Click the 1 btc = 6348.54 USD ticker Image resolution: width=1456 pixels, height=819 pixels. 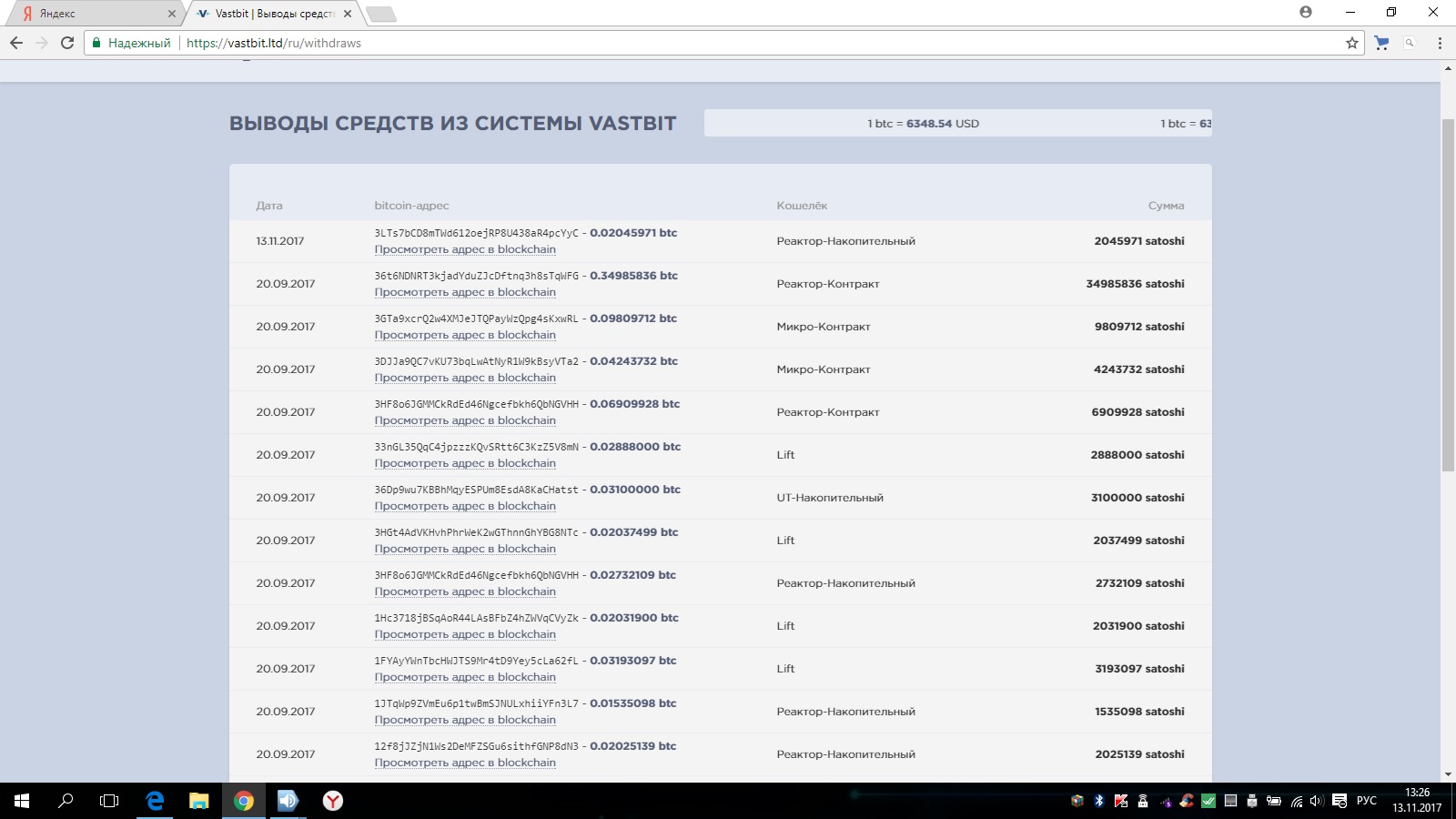click(923, 124)
